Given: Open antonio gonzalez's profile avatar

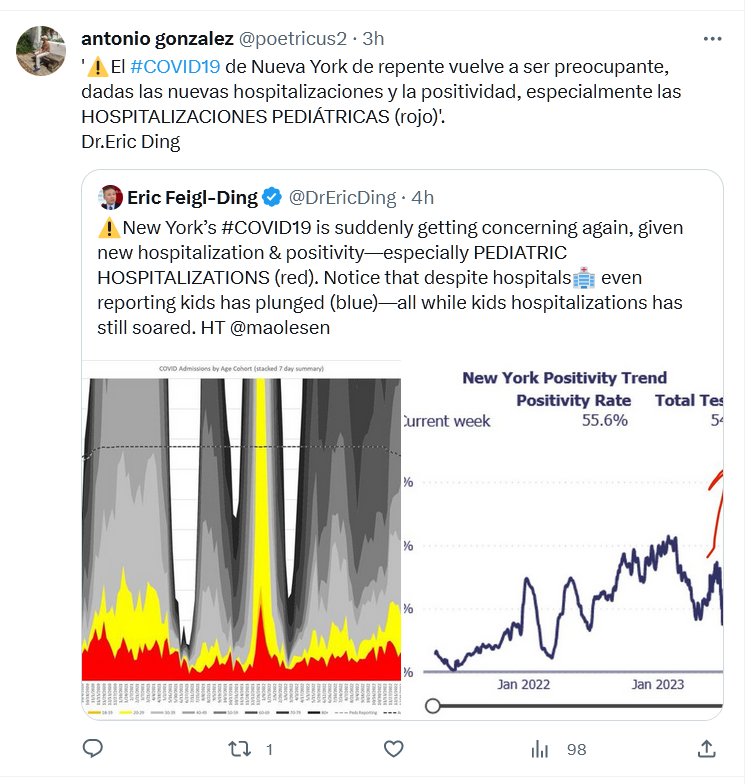Looking at the screenshot, I should click(x=41, y=51).
